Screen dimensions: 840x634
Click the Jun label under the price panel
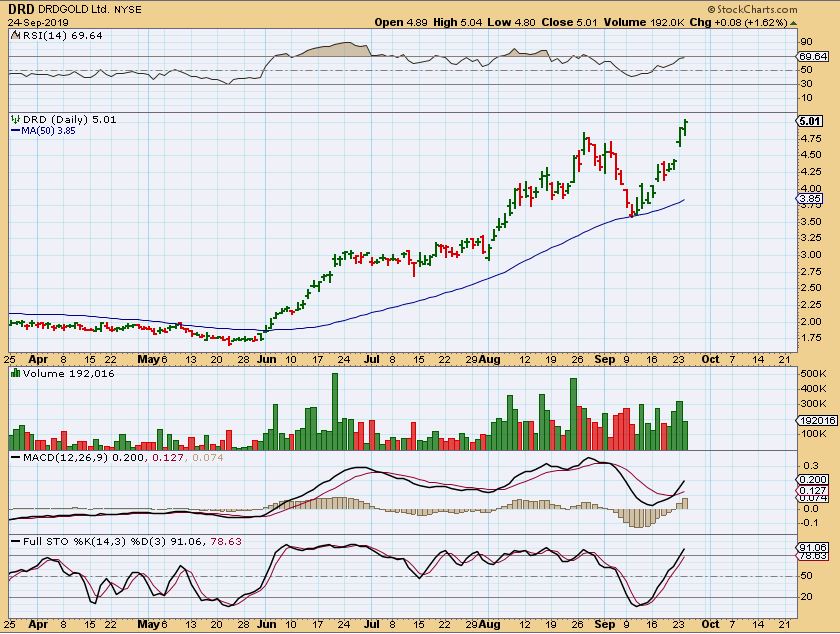[267, 360]
